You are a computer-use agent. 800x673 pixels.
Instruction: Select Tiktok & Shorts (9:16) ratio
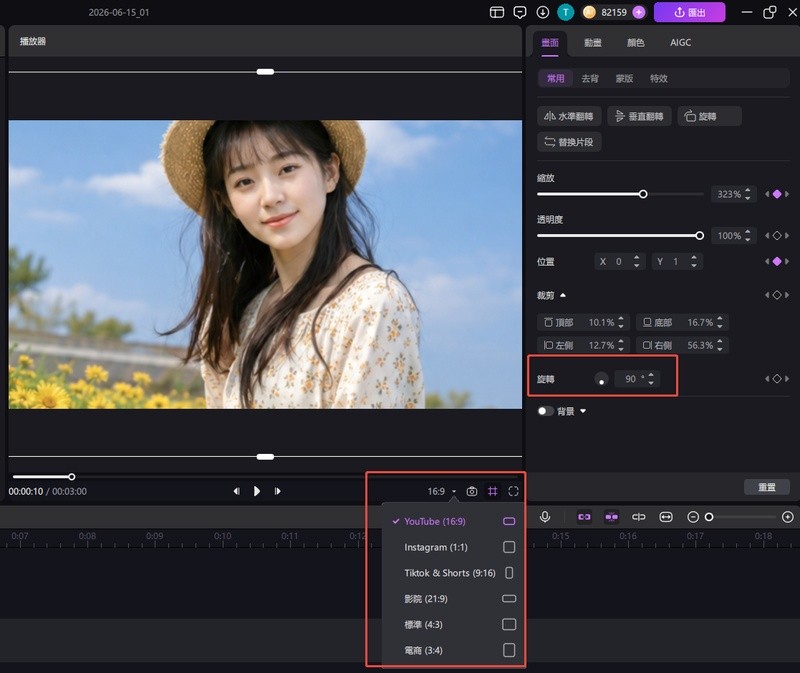point(453,573)
